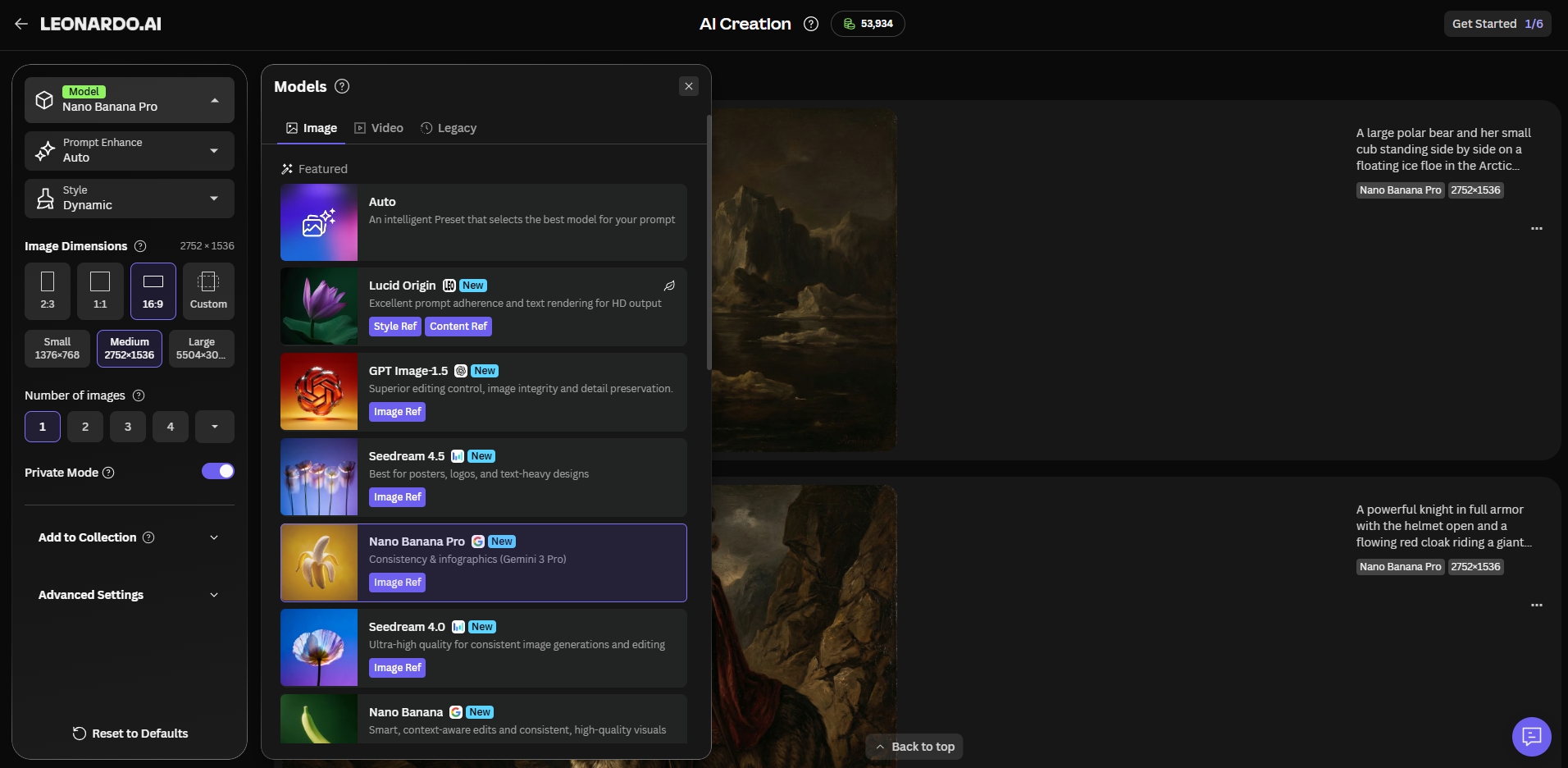Click Reset to Defaults button

pyautogui.click(x=130, y=734)
